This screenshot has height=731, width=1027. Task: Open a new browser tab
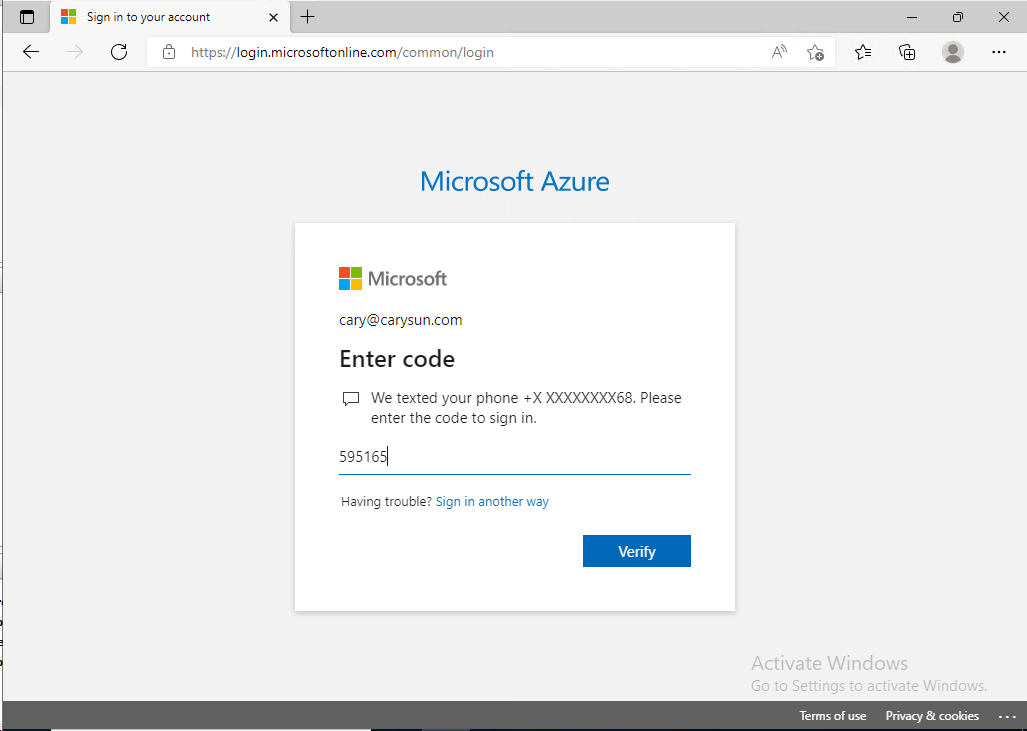307,17
